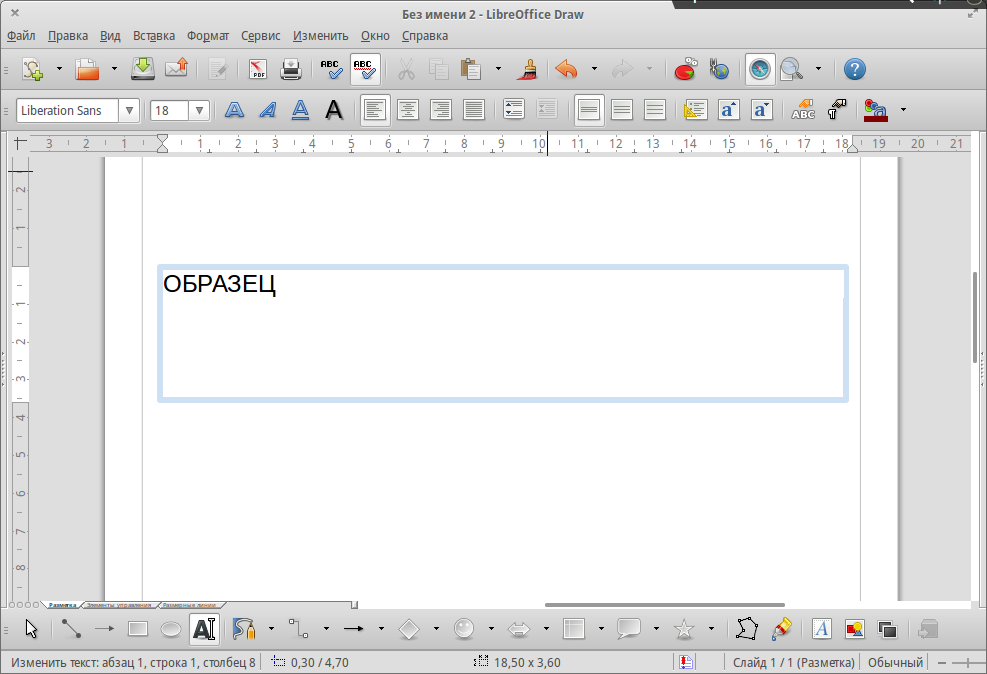Undo the last action

[567, 69]
